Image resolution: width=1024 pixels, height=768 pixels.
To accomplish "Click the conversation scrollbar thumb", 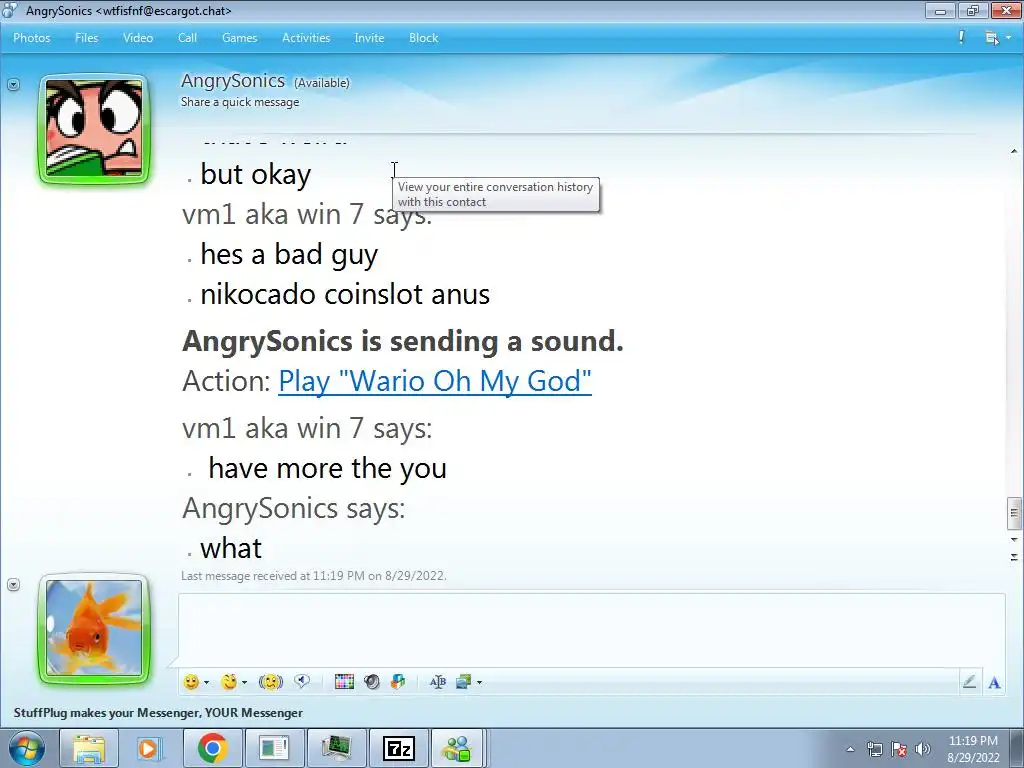I will click(x=1014, y=513).
